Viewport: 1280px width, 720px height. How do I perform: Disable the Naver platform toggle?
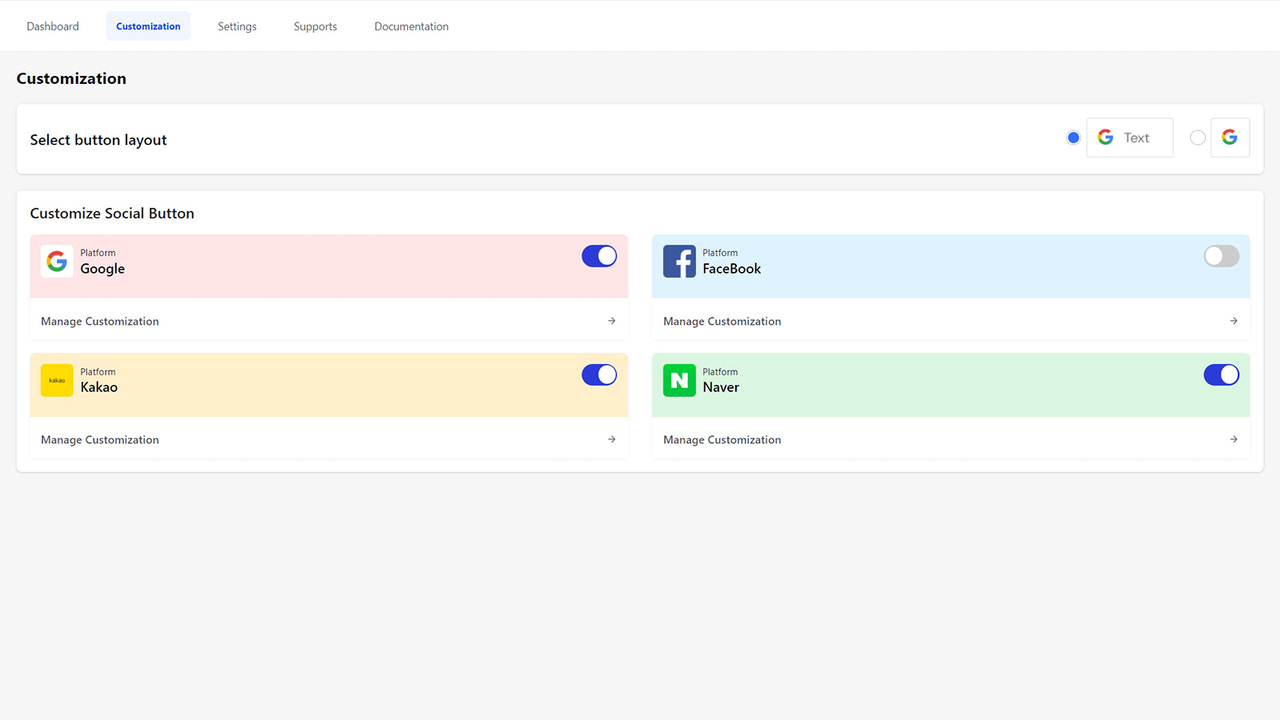pos(1221,374)
